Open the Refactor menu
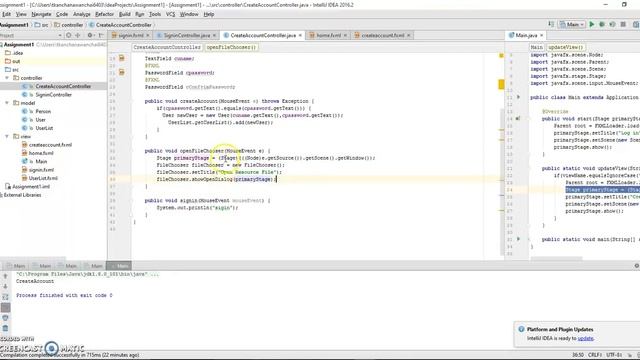Image resolution: width=640 pixels, height=360 pixels. coord(104,14)
